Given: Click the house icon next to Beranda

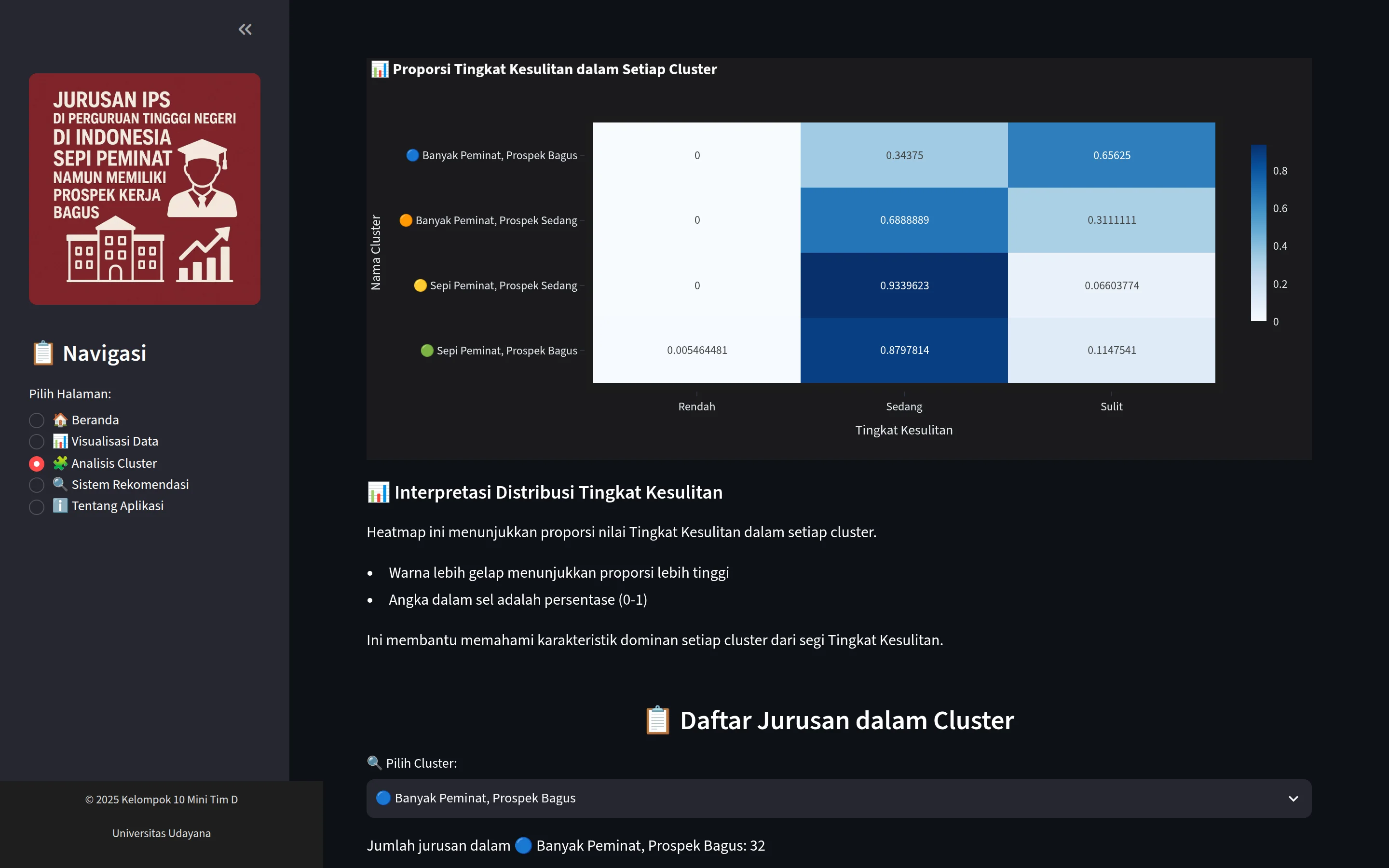Looking at the screenshot, I should coord(60,420).
